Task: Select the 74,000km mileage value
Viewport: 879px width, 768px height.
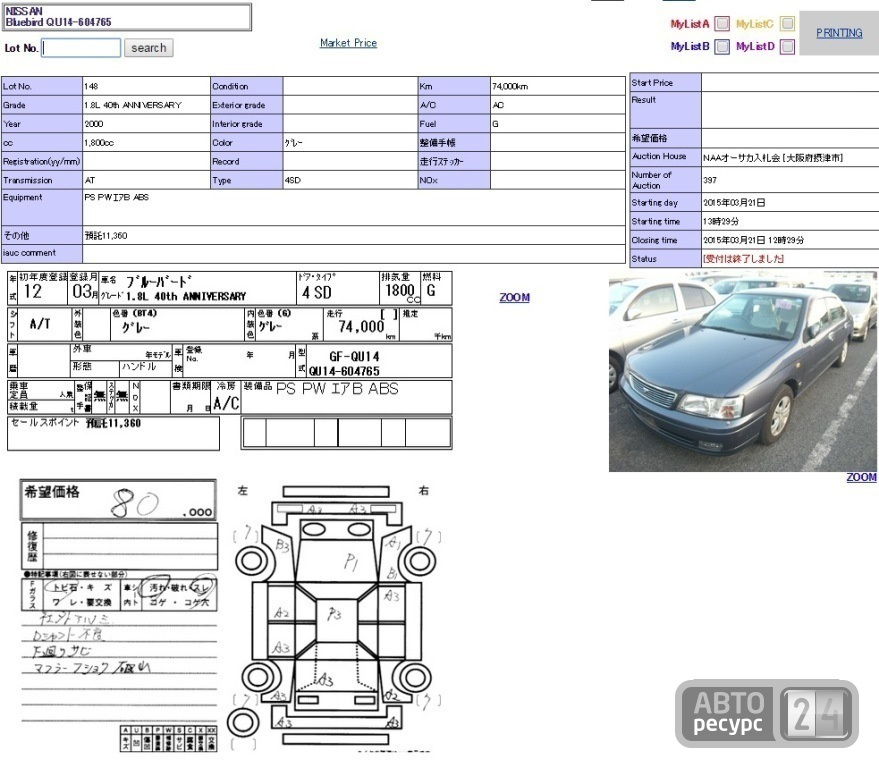Action: [x=510, y=86]
